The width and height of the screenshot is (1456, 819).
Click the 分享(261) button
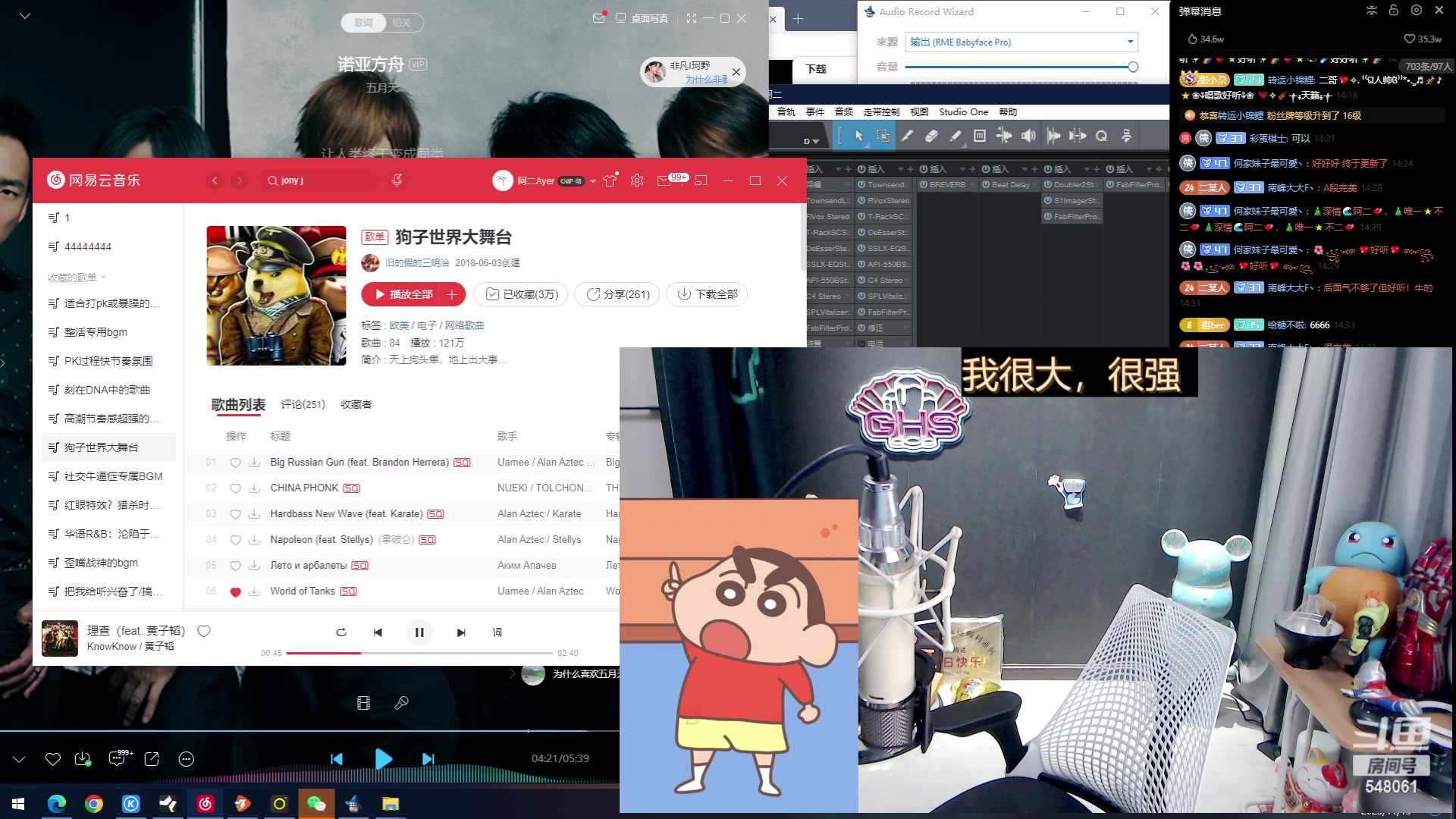click(617, 294)
